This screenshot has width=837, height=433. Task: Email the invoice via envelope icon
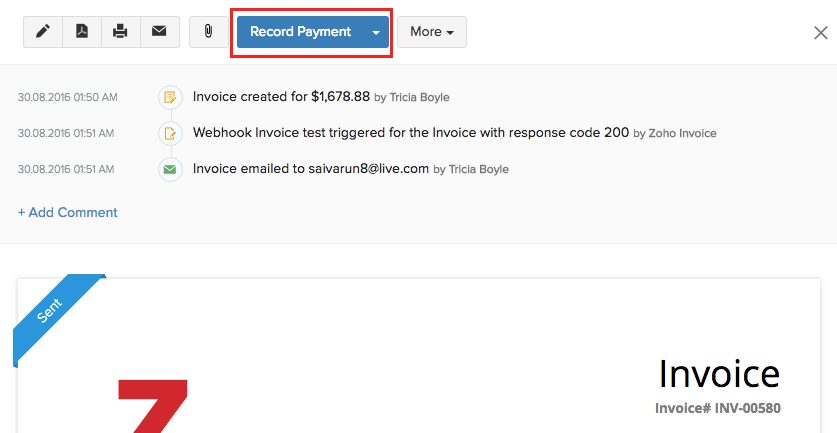(x=159, y=31)
